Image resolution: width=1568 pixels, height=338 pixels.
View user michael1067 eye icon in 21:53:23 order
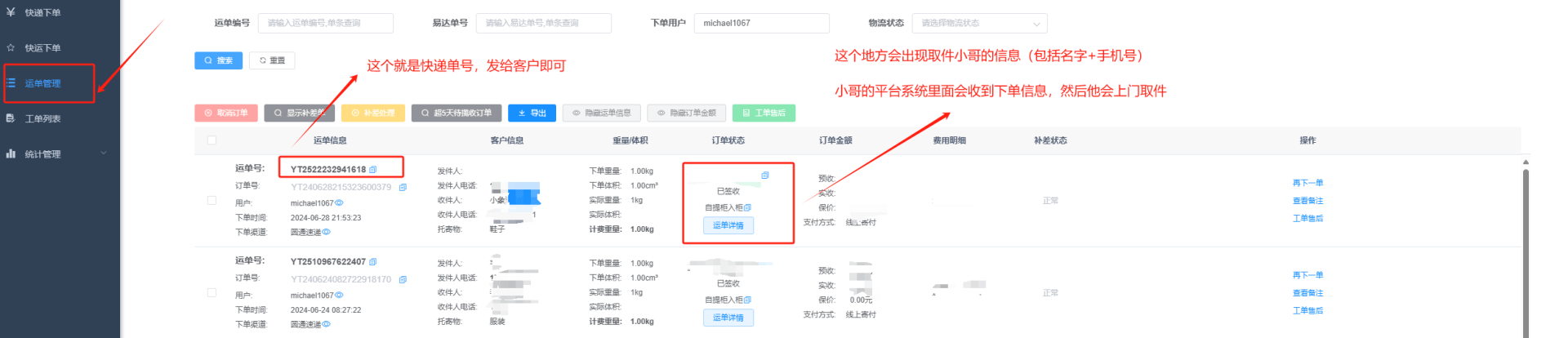[339, 203]
